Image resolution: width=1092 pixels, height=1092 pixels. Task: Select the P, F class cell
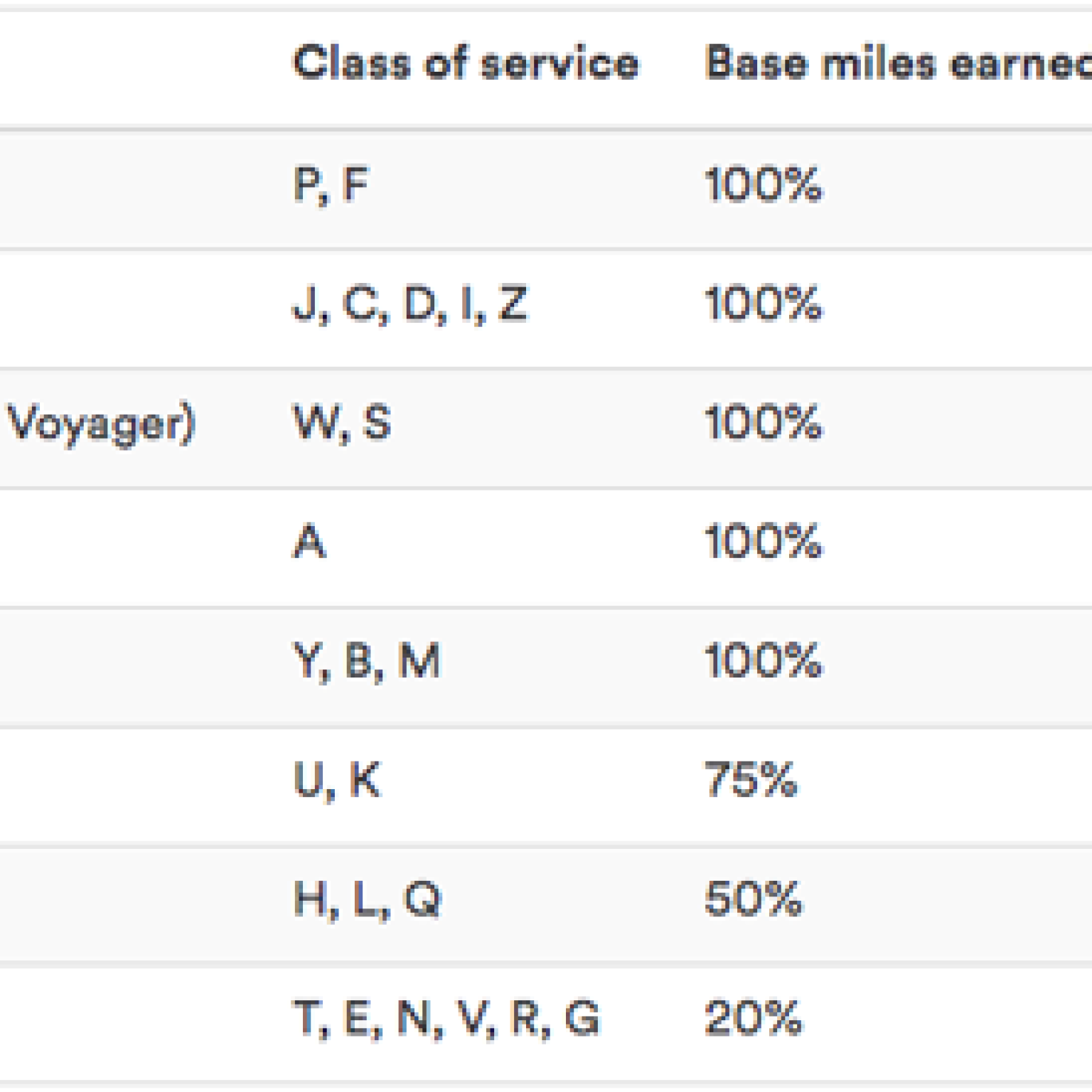click(x=331, y=186)
